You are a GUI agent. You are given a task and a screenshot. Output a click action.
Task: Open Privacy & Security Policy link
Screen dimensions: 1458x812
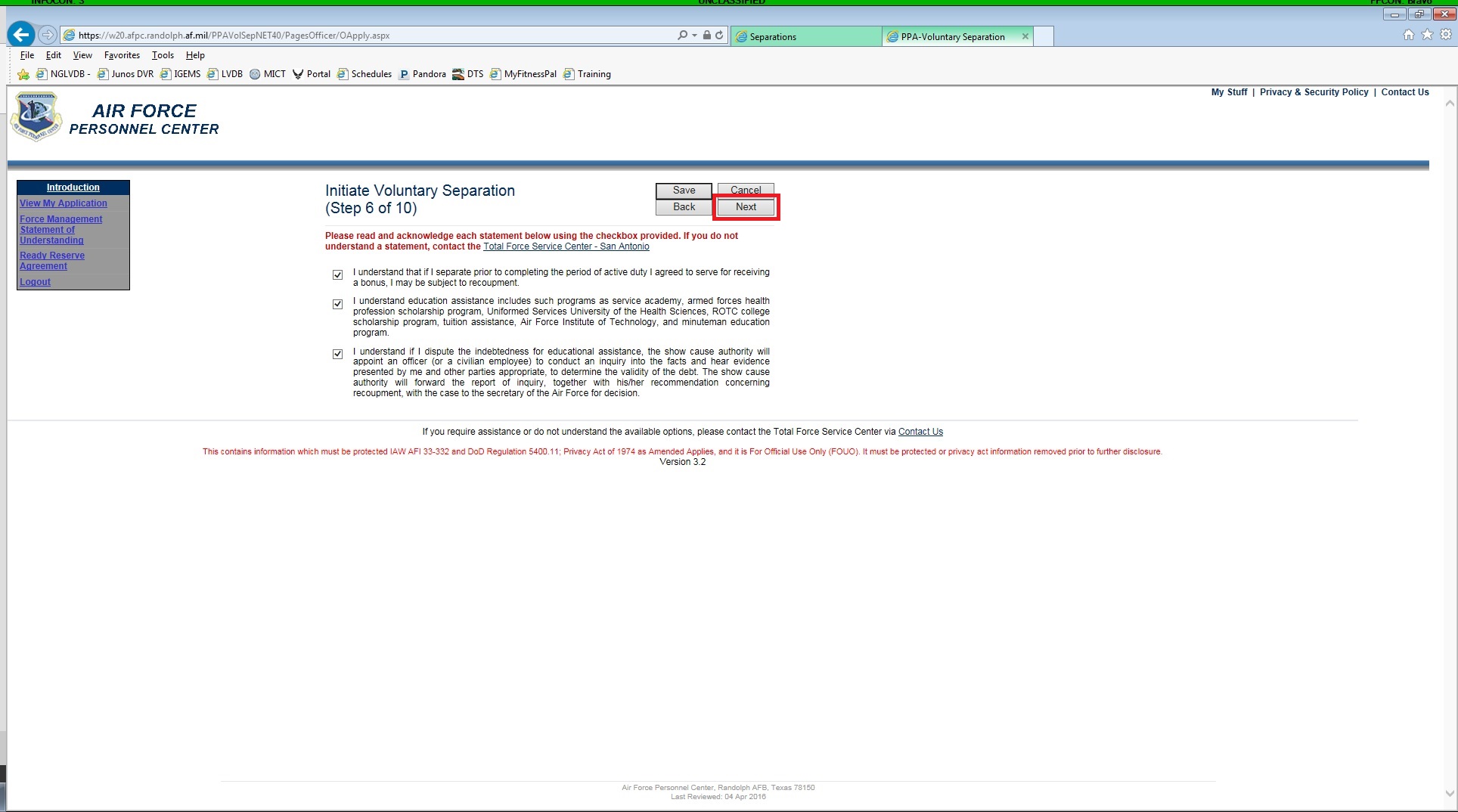click(1314, 92)
